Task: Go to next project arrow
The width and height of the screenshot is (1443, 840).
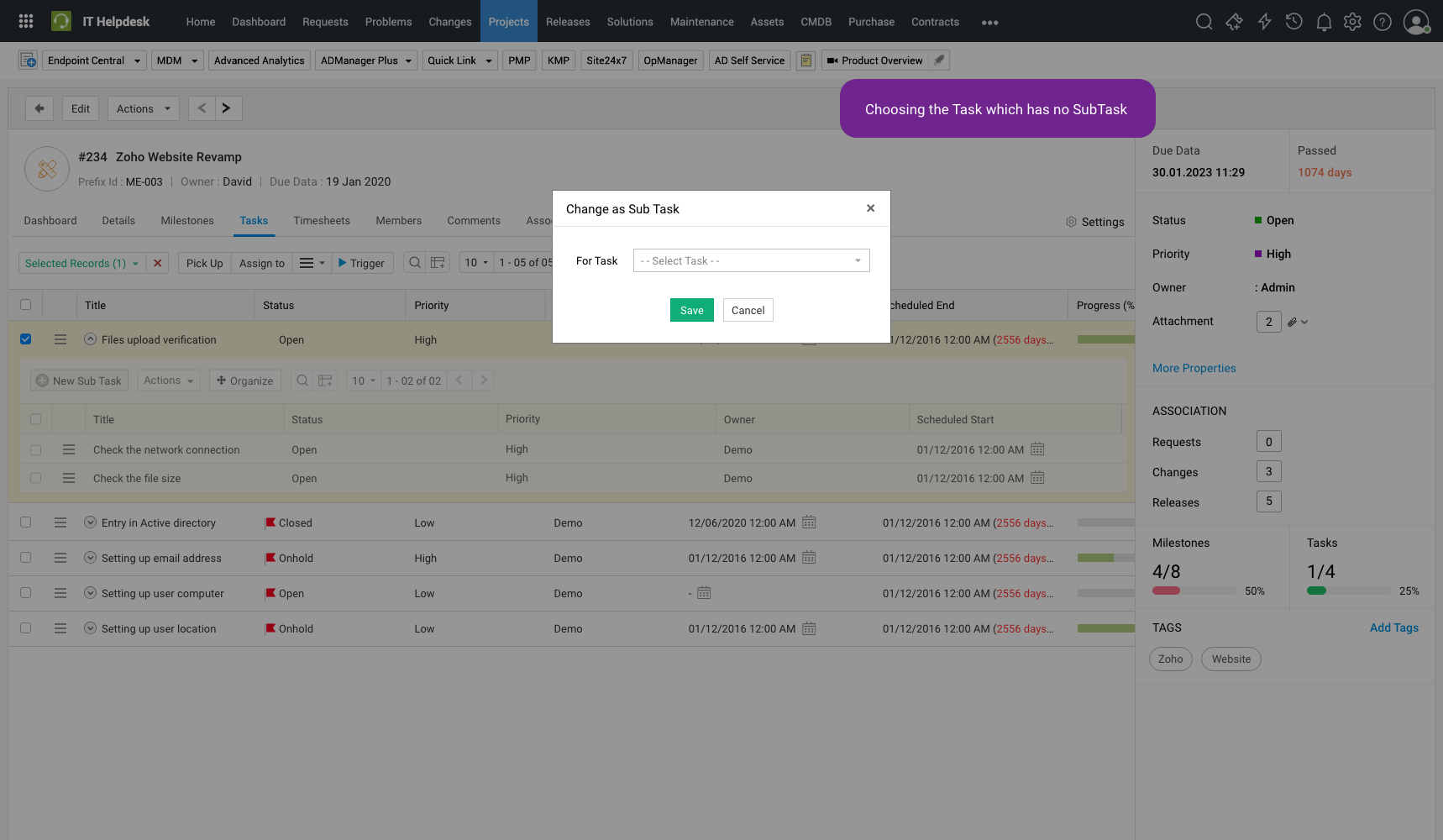Action: coord(227,108)
